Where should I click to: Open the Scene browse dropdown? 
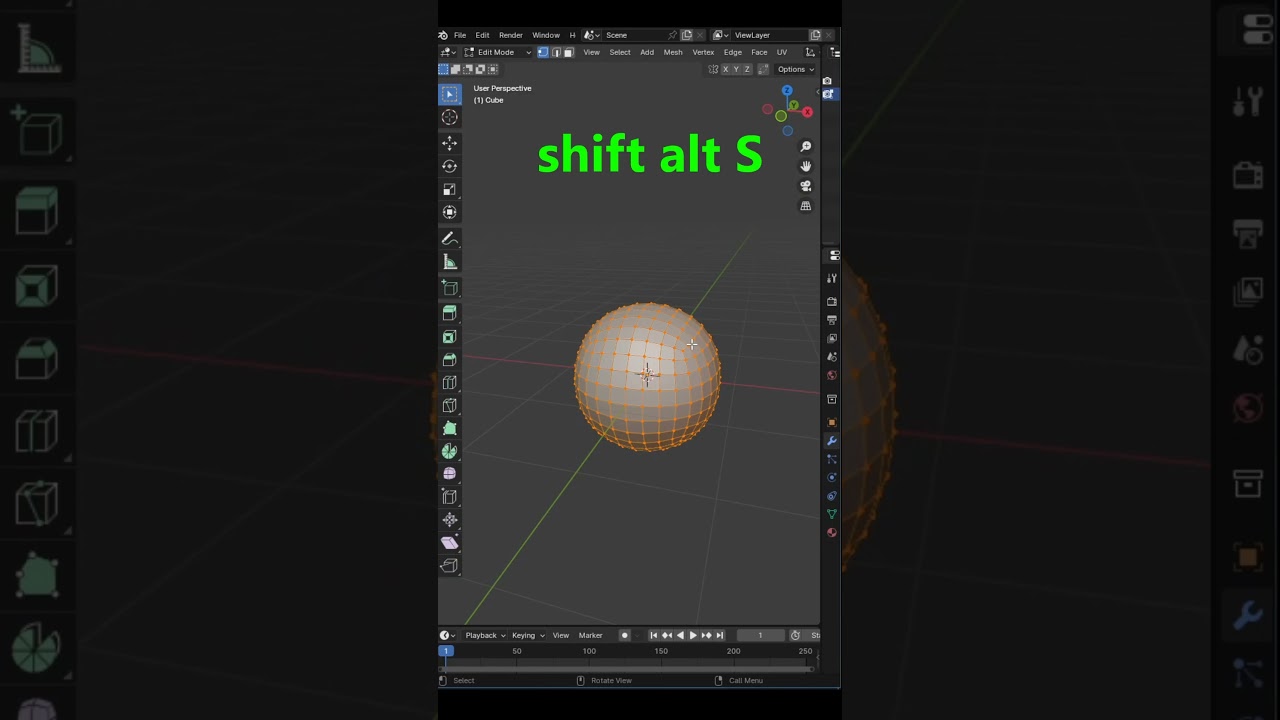click(x=591, y=35)
